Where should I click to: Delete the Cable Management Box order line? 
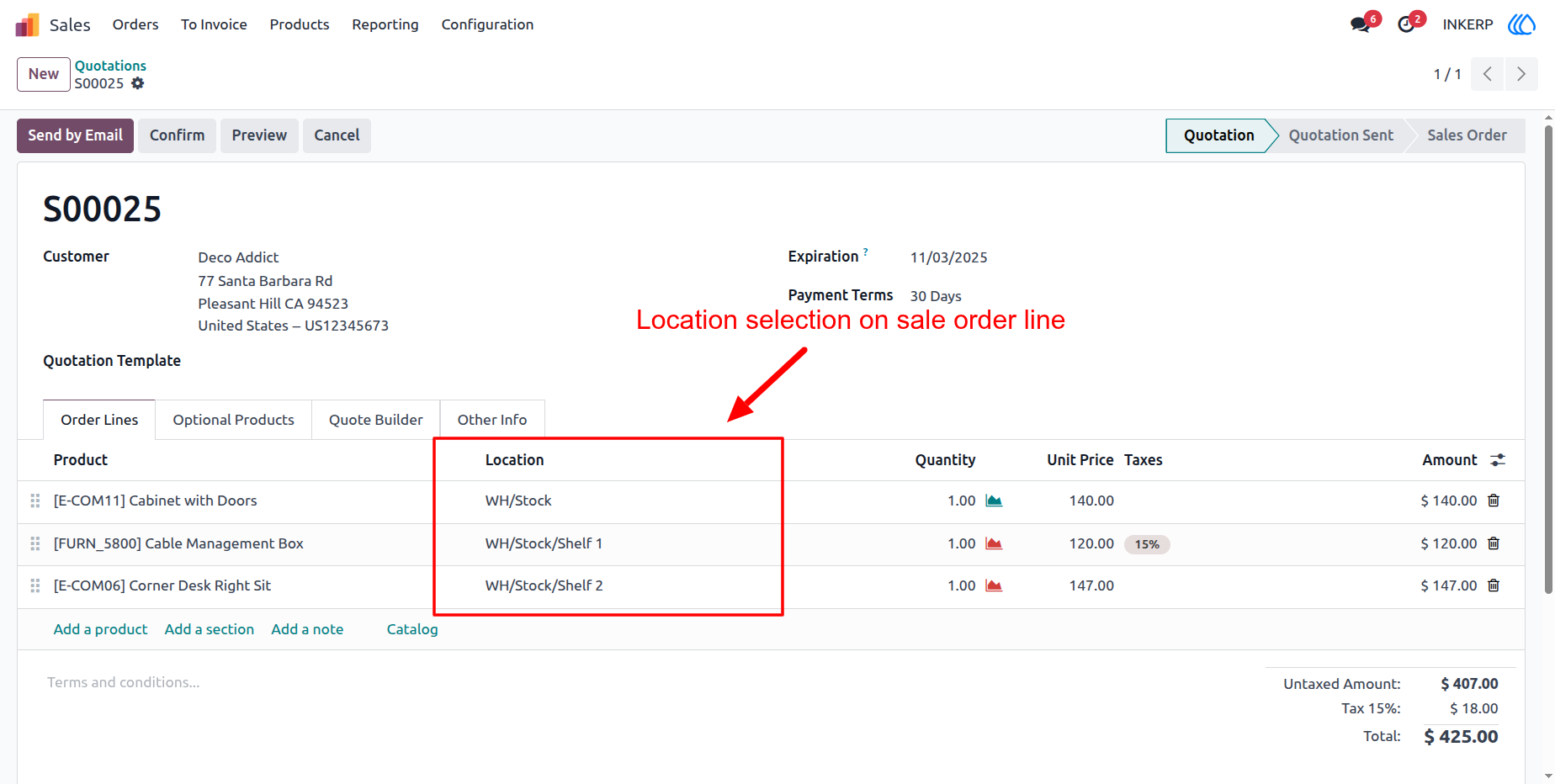point(1494,543)
